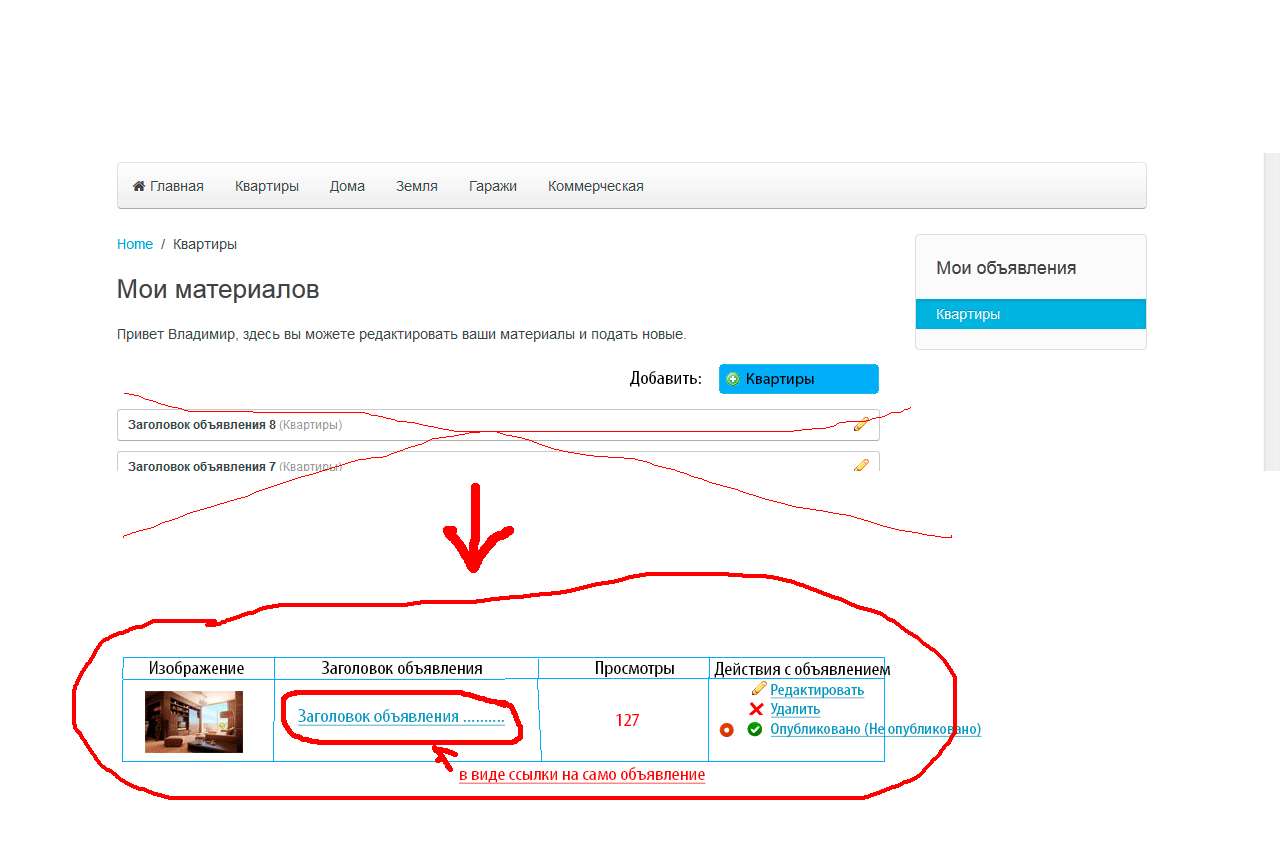Select Земля in the navigation bar
1280x858 pixels.
coord(417,186)
